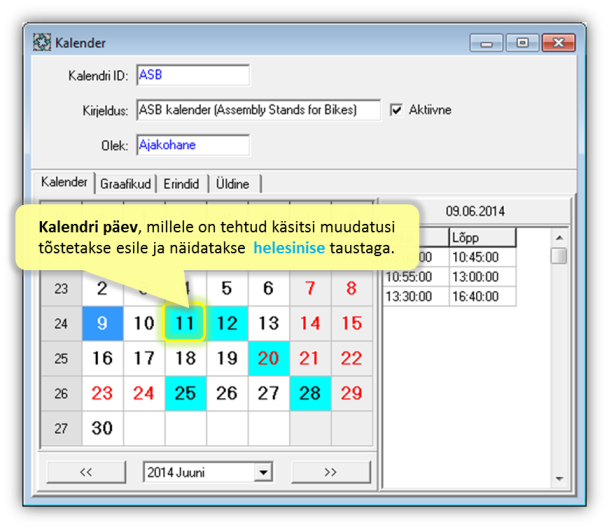Image resolution: width=609 pixels, height=529 pixels.
Task: Select red day 21
Action: [x=310, y=358]
